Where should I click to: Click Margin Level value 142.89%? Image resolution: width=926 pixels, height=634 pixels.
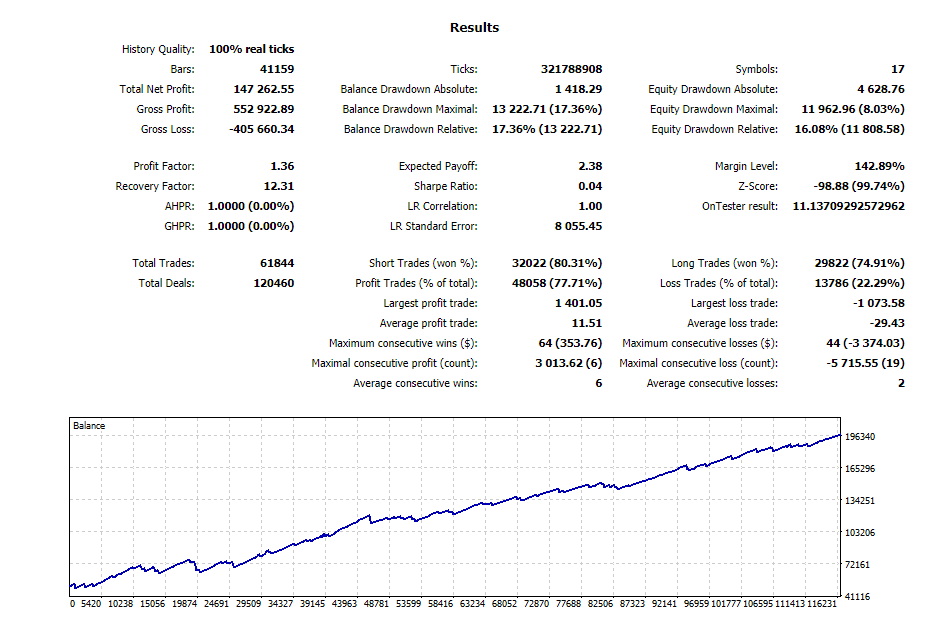(x=879, y=166)
